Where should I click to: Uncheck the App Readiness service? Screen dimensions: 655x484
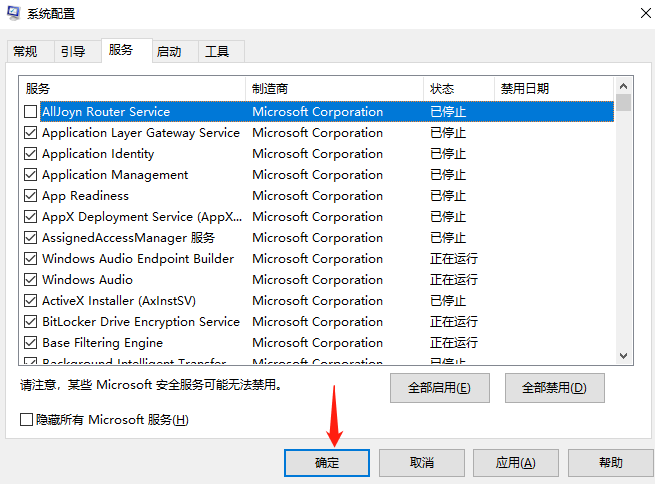[31, 196]
